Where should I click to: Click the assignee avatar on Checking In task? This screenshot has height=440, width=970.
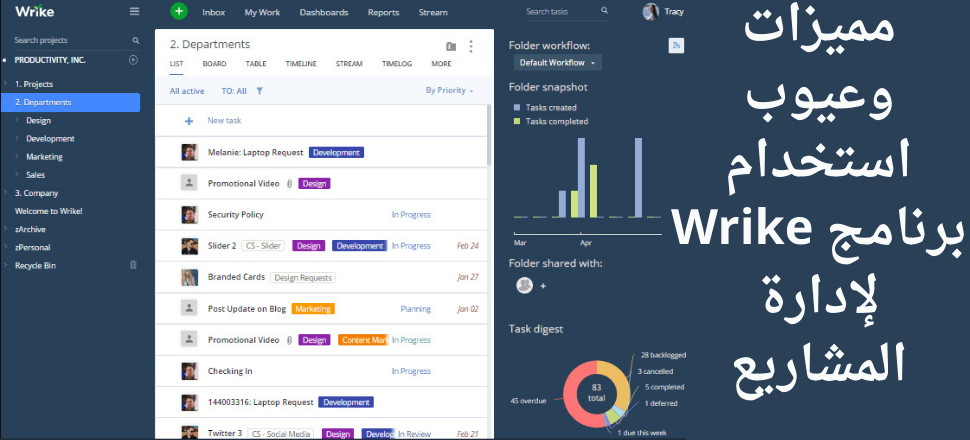pos(189,371)
